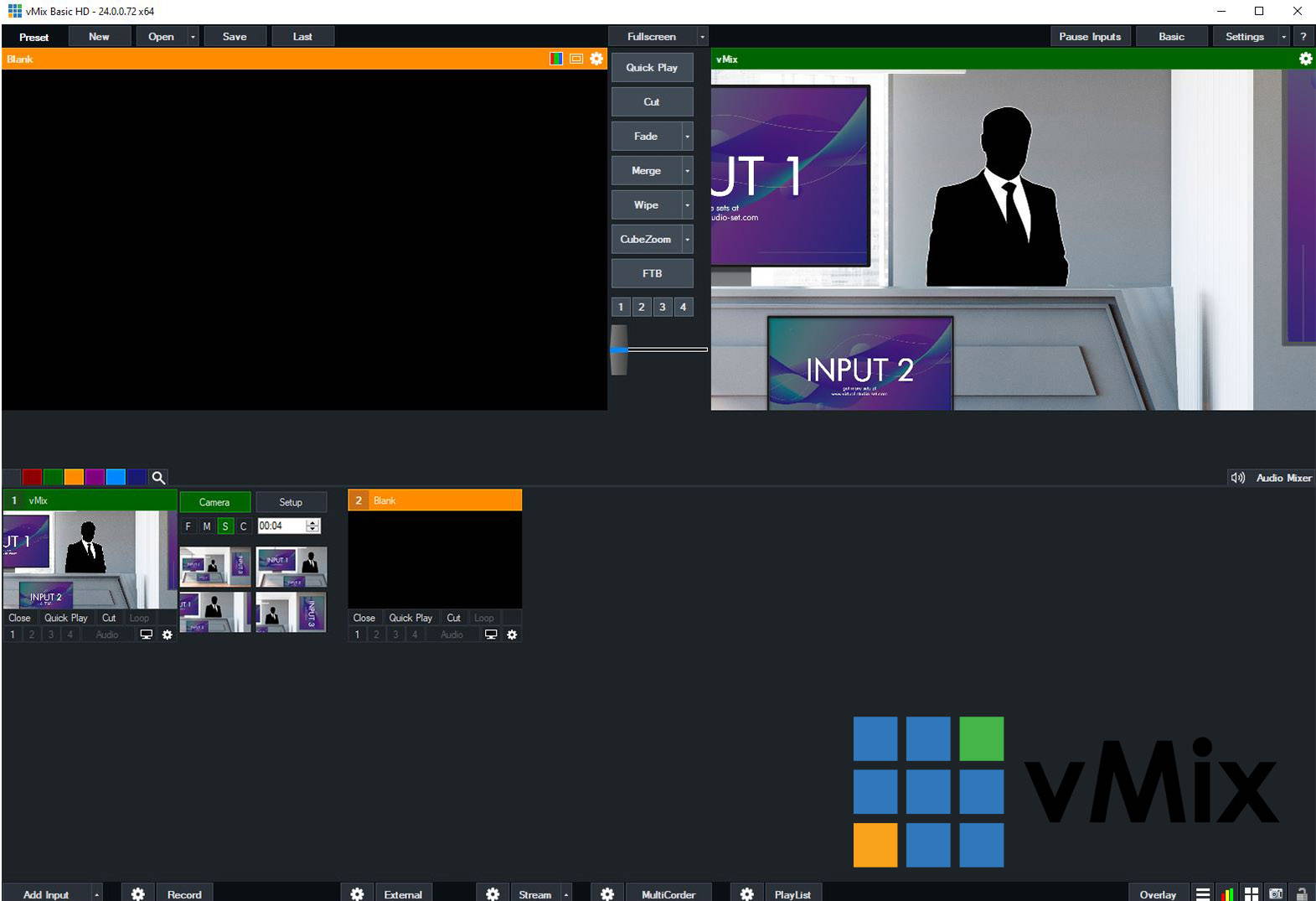The height and width of the screenshot is (901, 1316).
Task: Take snapshot with camera icon
Action: [1276, 894]
